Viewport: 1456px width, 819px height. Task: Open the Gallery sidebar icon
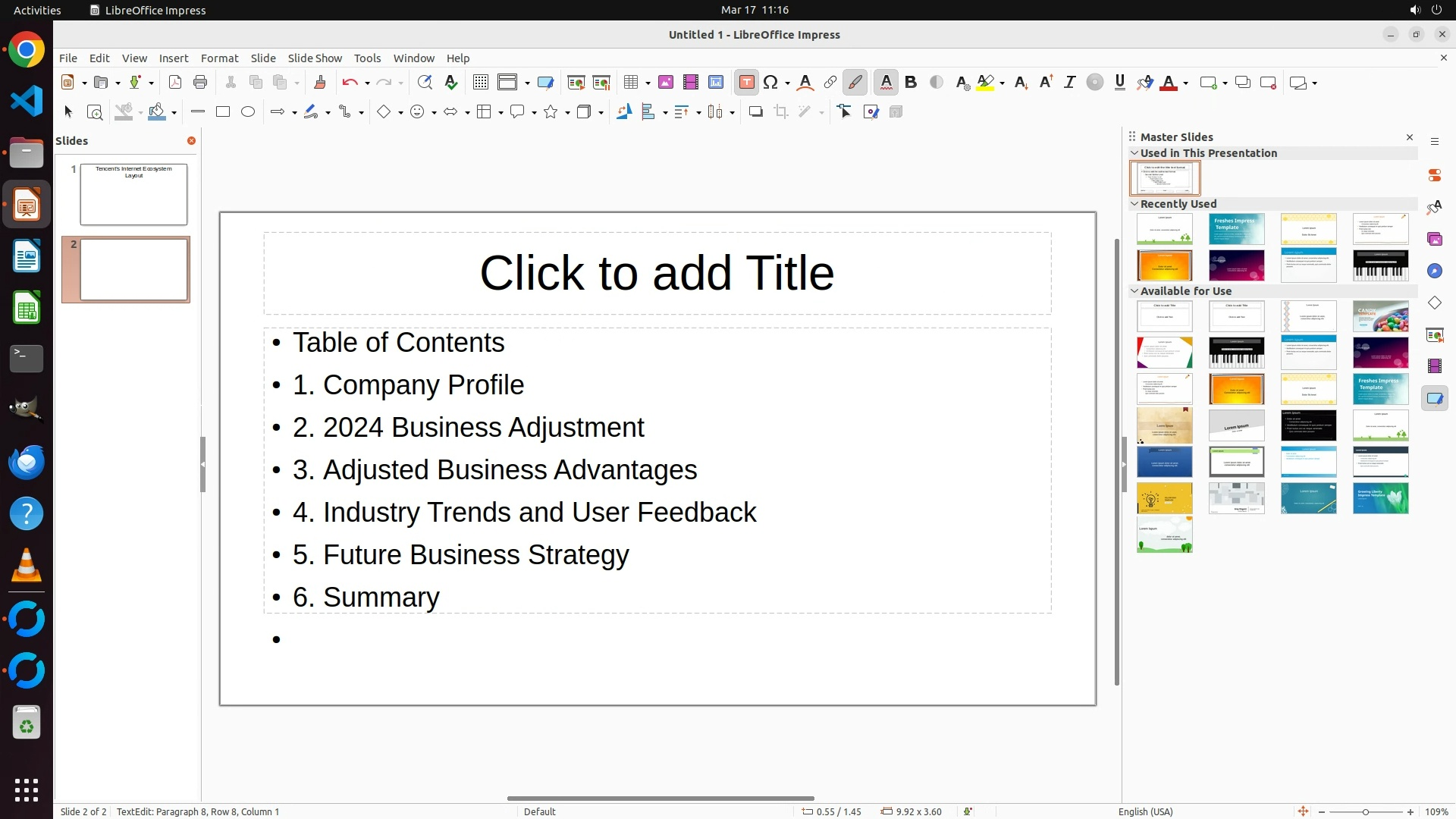(x=1434, y=240)
